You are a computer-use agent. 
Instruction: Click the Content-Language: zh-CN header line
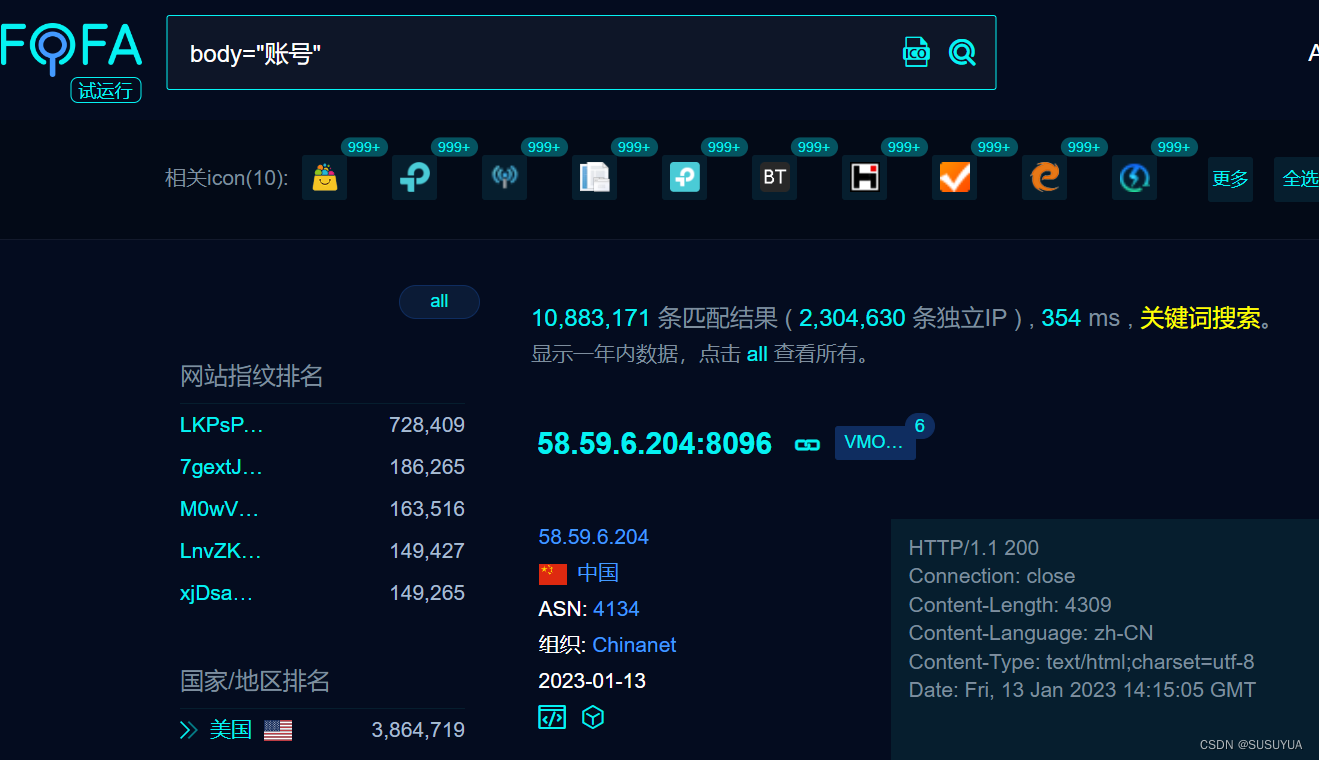pyautogui.click(x=1031, y=633)
